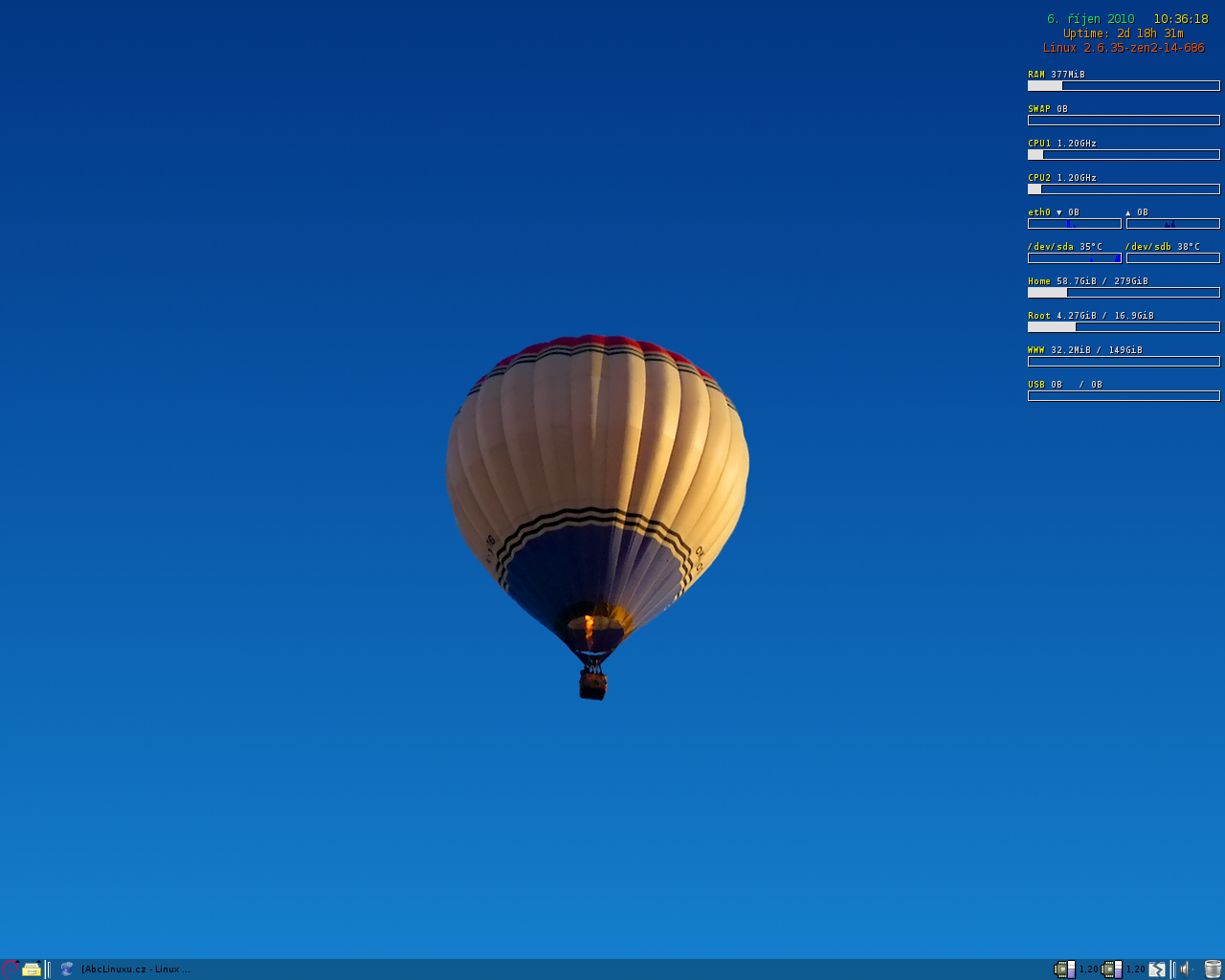Open the Debian swirl applications menu
1225x980 pixels.
coord(11,969)
